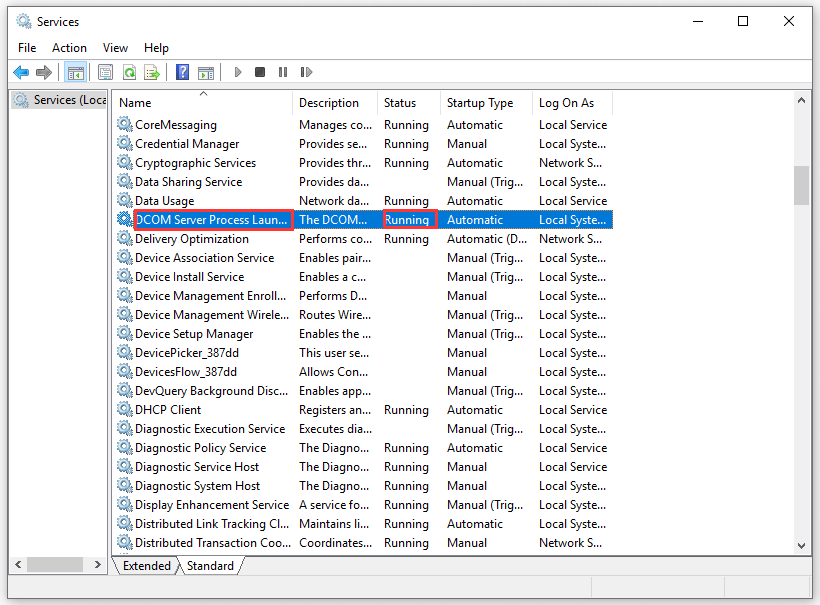Select Services (Local) tree node
Screen dimensions: 820x605
click(60, 99)
